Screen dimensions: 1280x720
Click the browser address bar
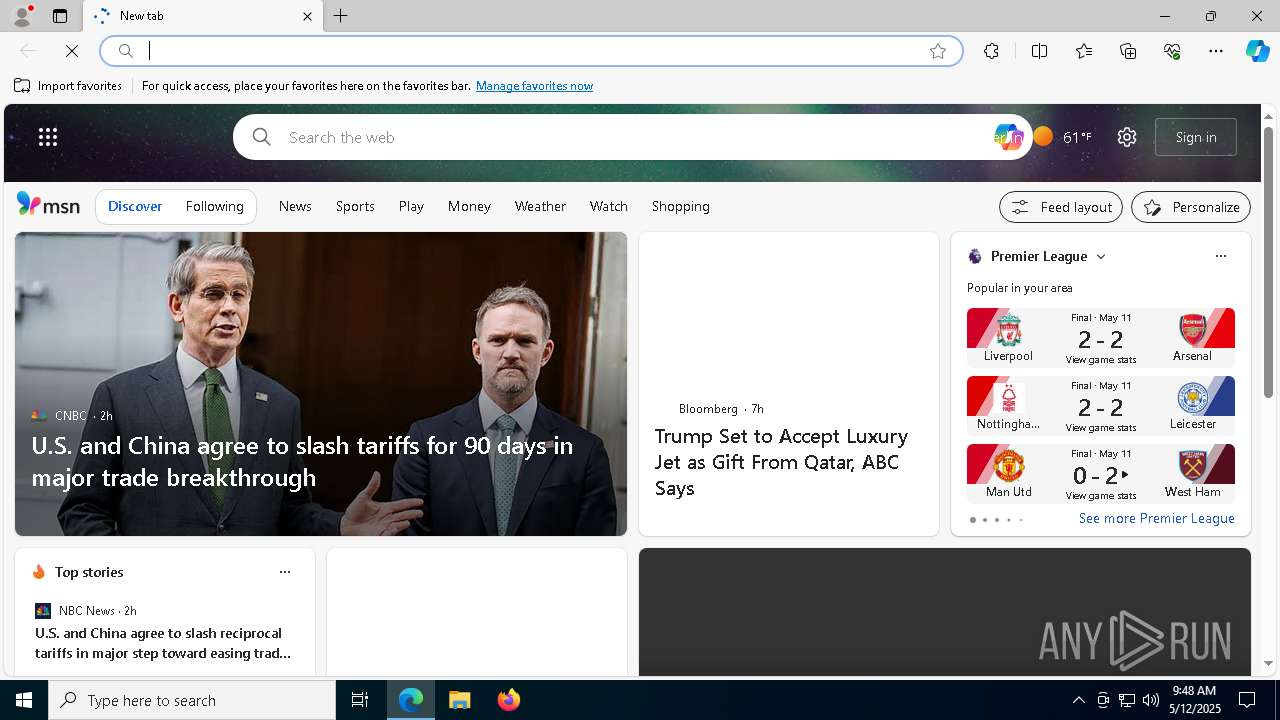pos(530,51)
